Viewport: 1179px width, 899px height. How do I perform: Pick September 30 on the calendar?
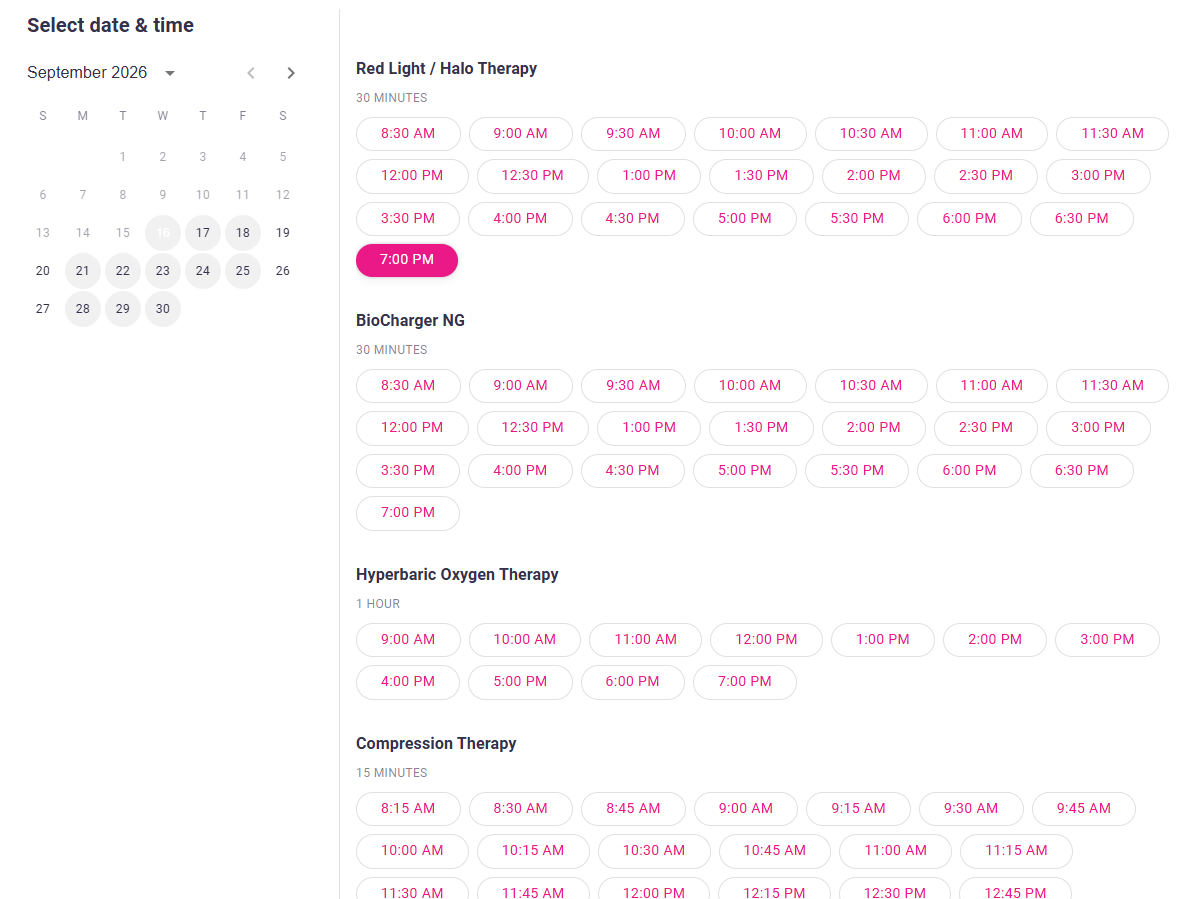click(162, 309)
